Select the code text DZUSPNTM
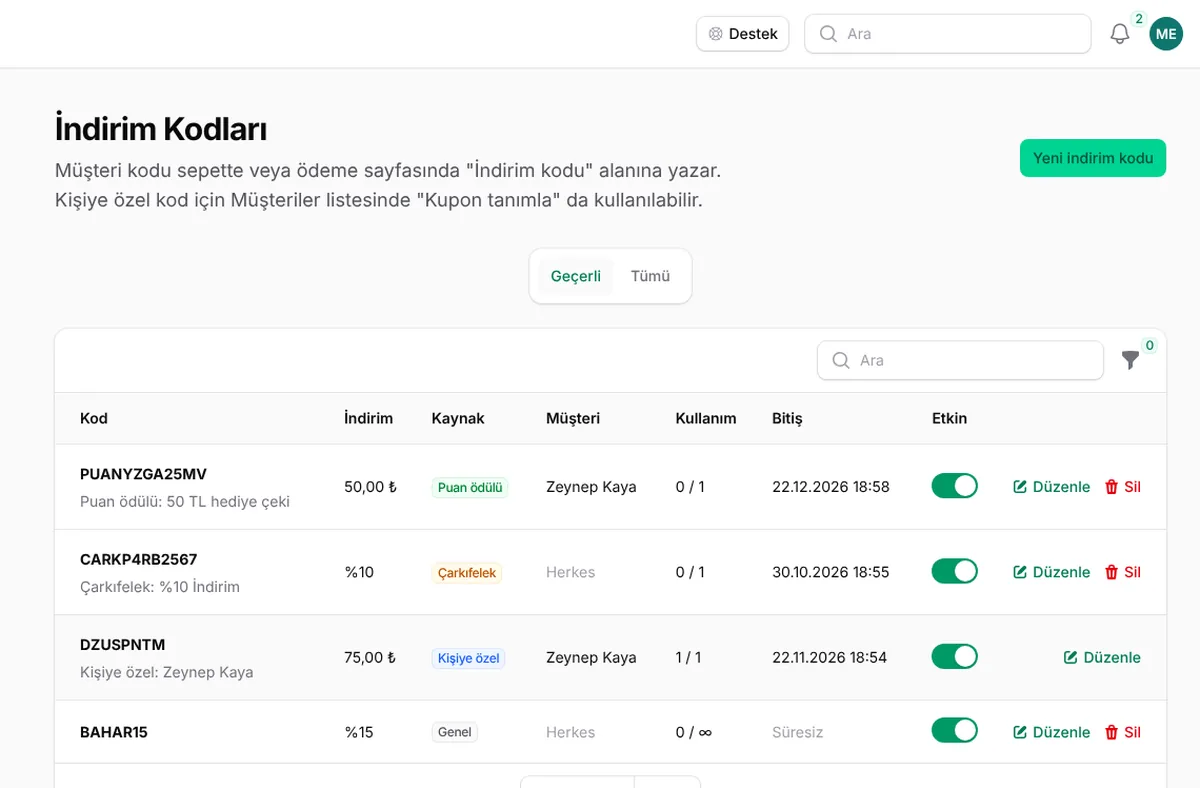The height and width of the screenshot is (788, 1200). click(x=122, y=644)
